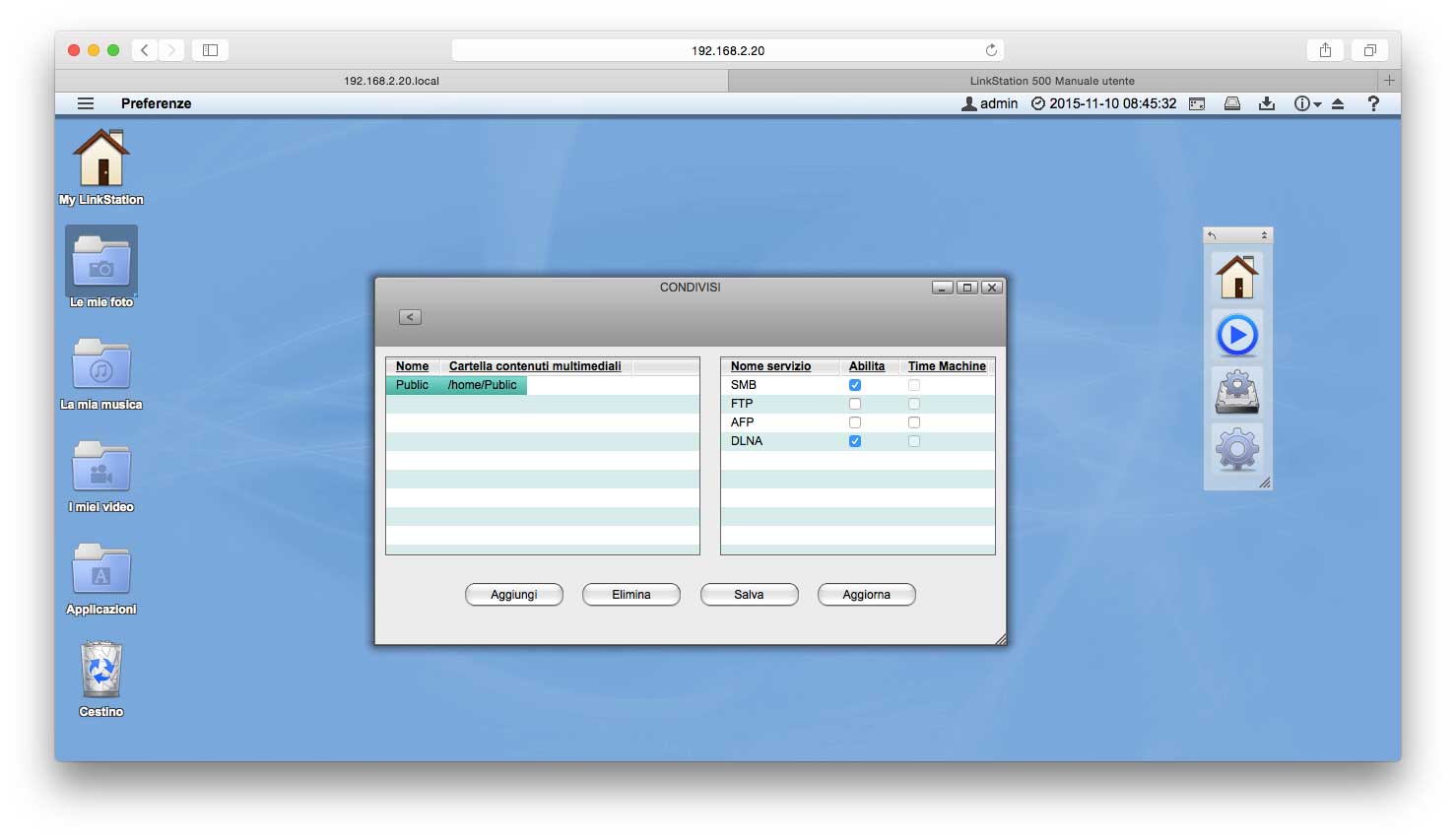This screenshot has width=1456, height=840.
Task: Sort by the Nome column header
Action: pyautogui.click(x=412, y=366)
